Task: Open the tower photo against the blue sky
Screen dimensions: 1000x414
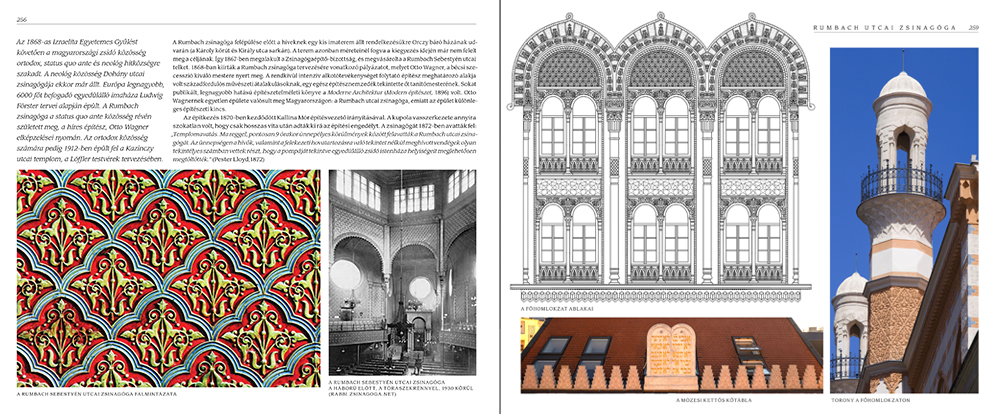Action: [904, 220]
